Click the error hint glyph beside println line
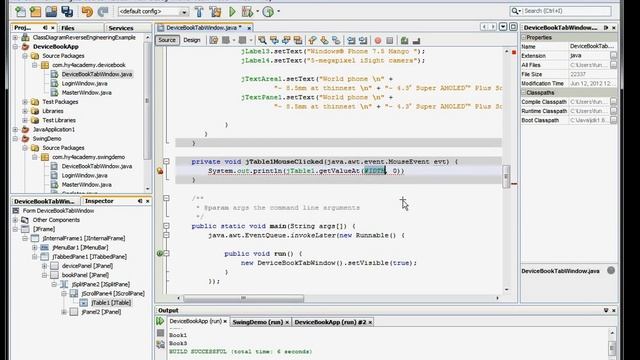Image resolution: width=640 pixels, height=360 pixels. click(x=160, y=171)
